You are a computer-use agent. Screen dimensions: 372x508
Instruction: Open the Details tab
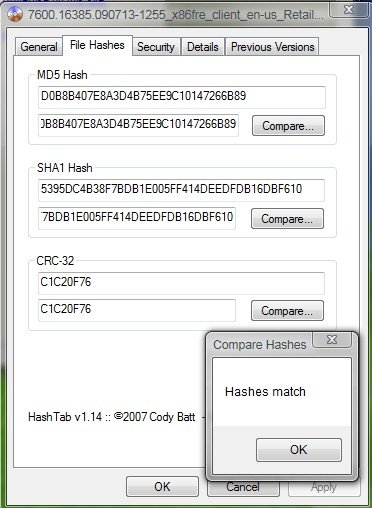pos(203,47)
